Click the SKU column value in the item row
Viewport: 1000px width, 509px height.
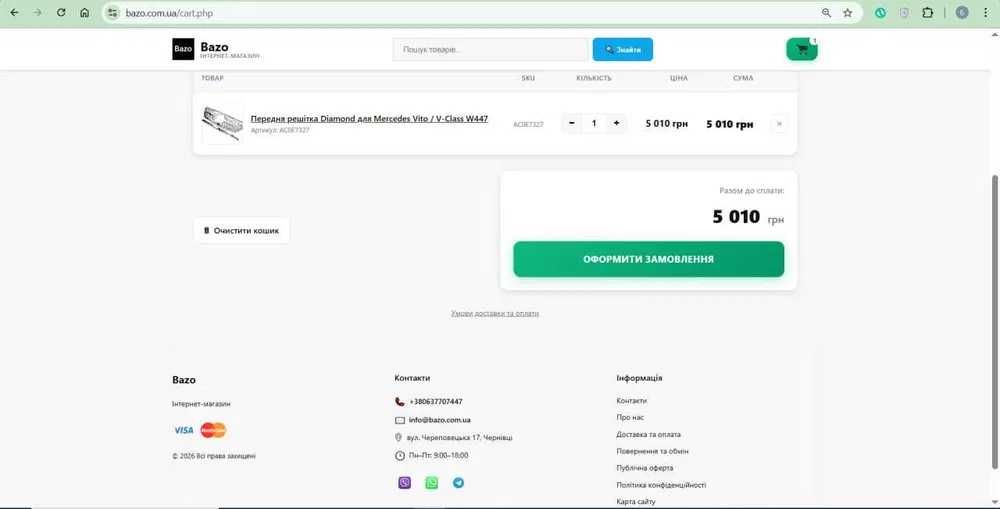click(528, 124)
